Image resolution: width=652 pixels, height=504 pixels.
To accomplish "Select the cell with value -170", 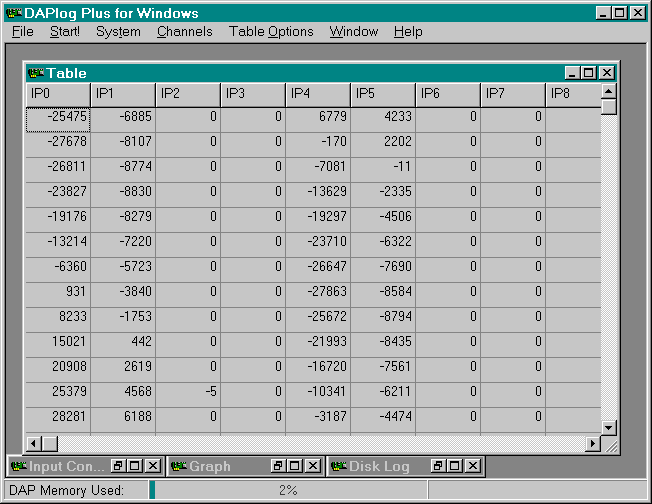I will 318,145.
